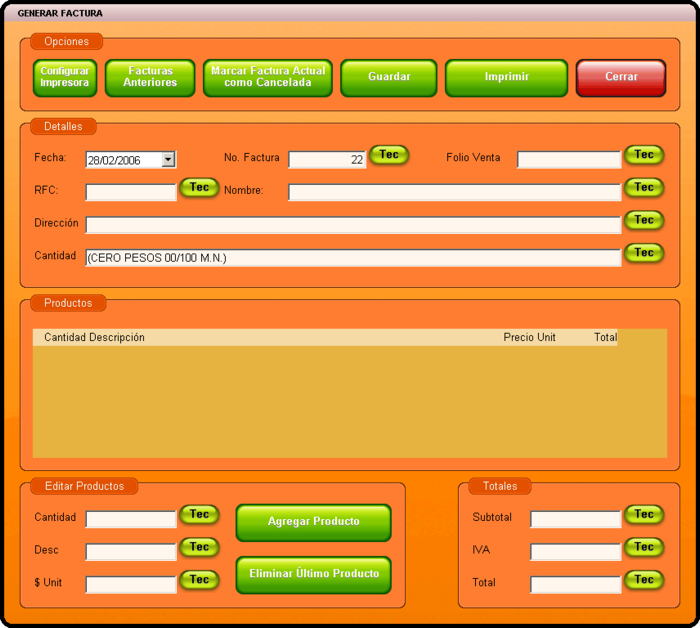
Task: Click Tec button for $ Unit field
Action: 199,580
